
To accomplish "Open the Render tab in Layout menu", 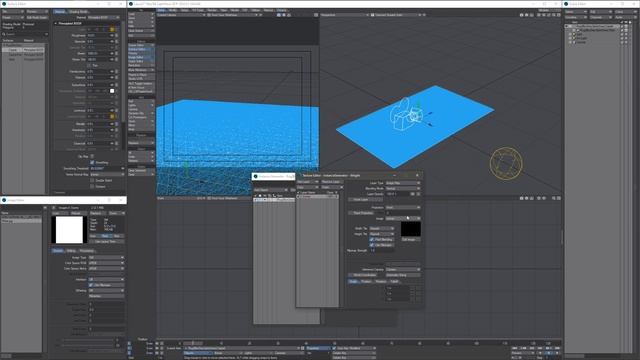I will [x=213, y=11].
